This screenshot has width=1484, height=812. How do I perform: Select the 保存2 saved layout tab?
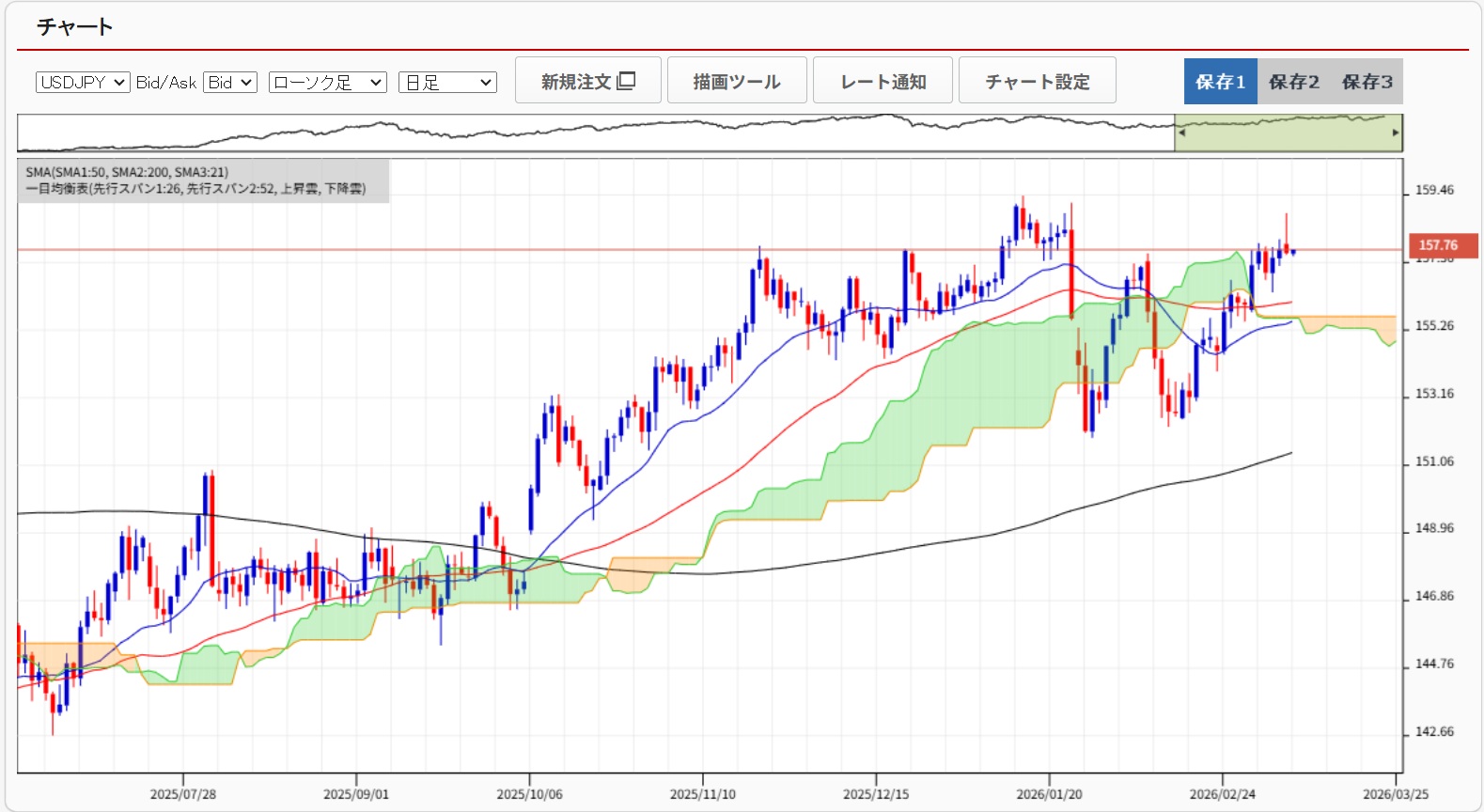point(1293,82)
